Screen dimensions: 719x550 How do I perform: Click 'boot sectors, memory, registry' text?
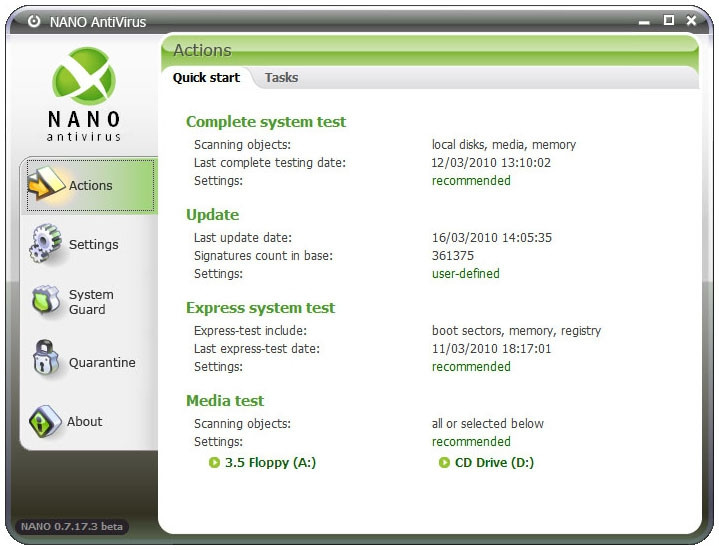tap(516, 331)
